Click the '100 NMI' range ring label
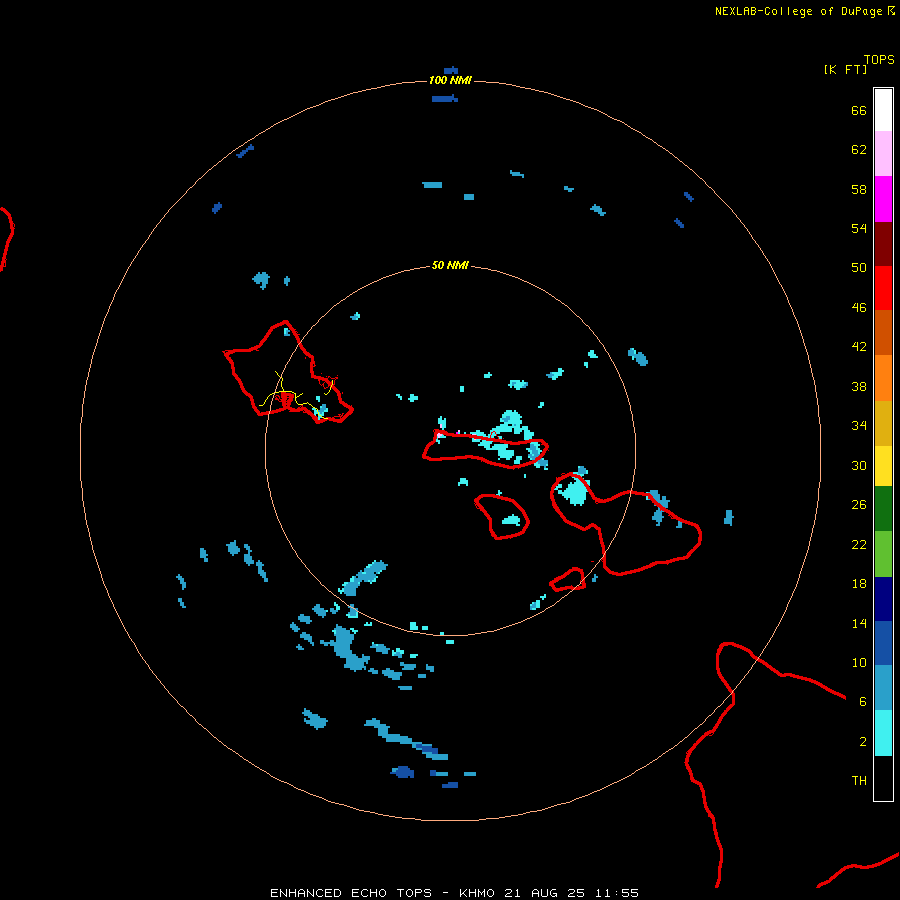Viewport: 900px width, 900px height. click(x=450, y=80)
